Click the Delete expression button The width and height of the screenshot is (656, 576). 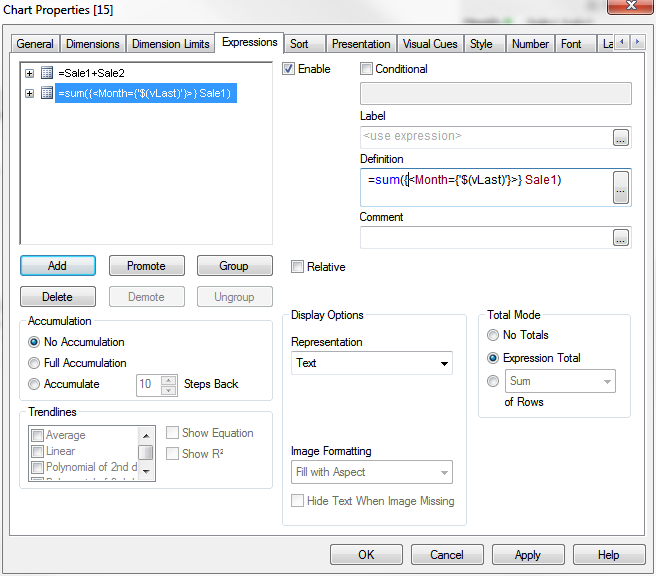pos(58,297)
